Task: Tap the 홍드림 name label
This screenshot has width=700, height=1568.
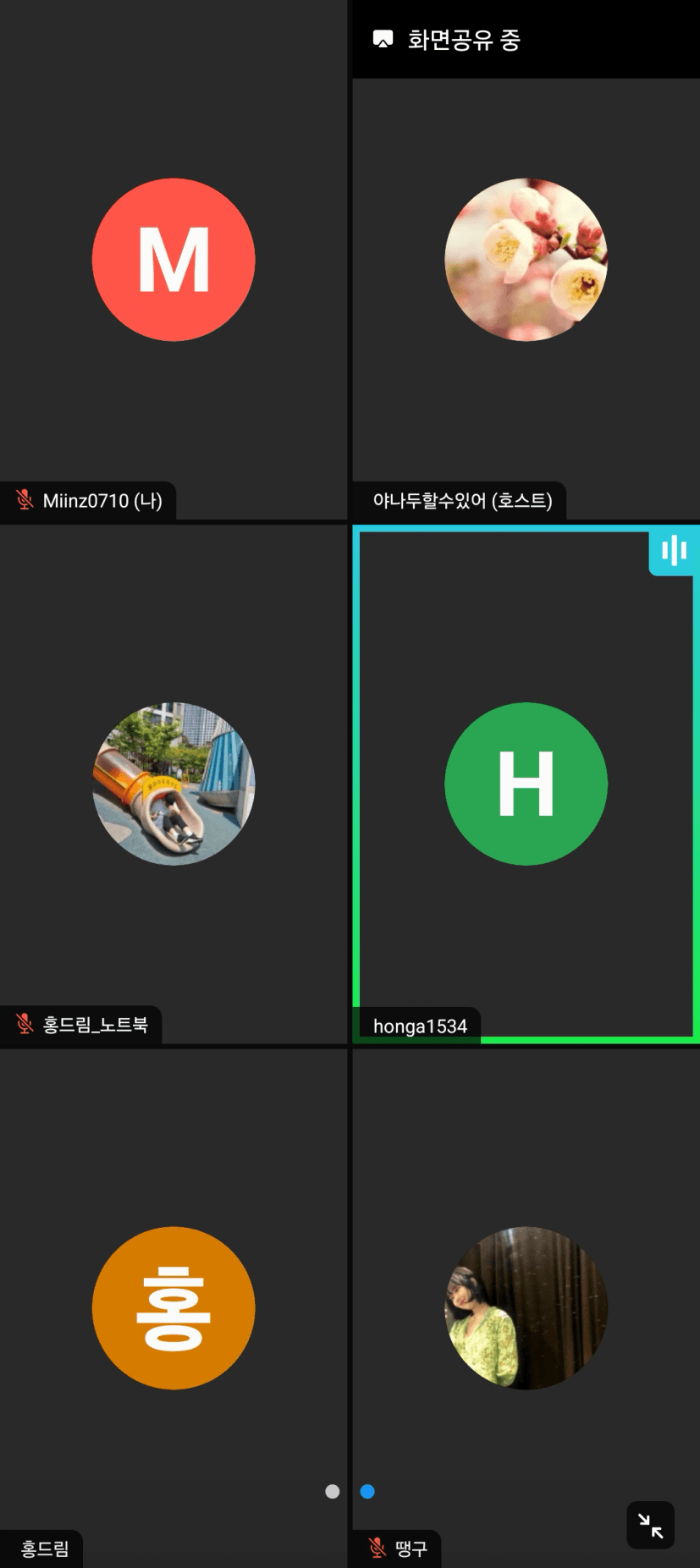Action: click(44, 1549)
